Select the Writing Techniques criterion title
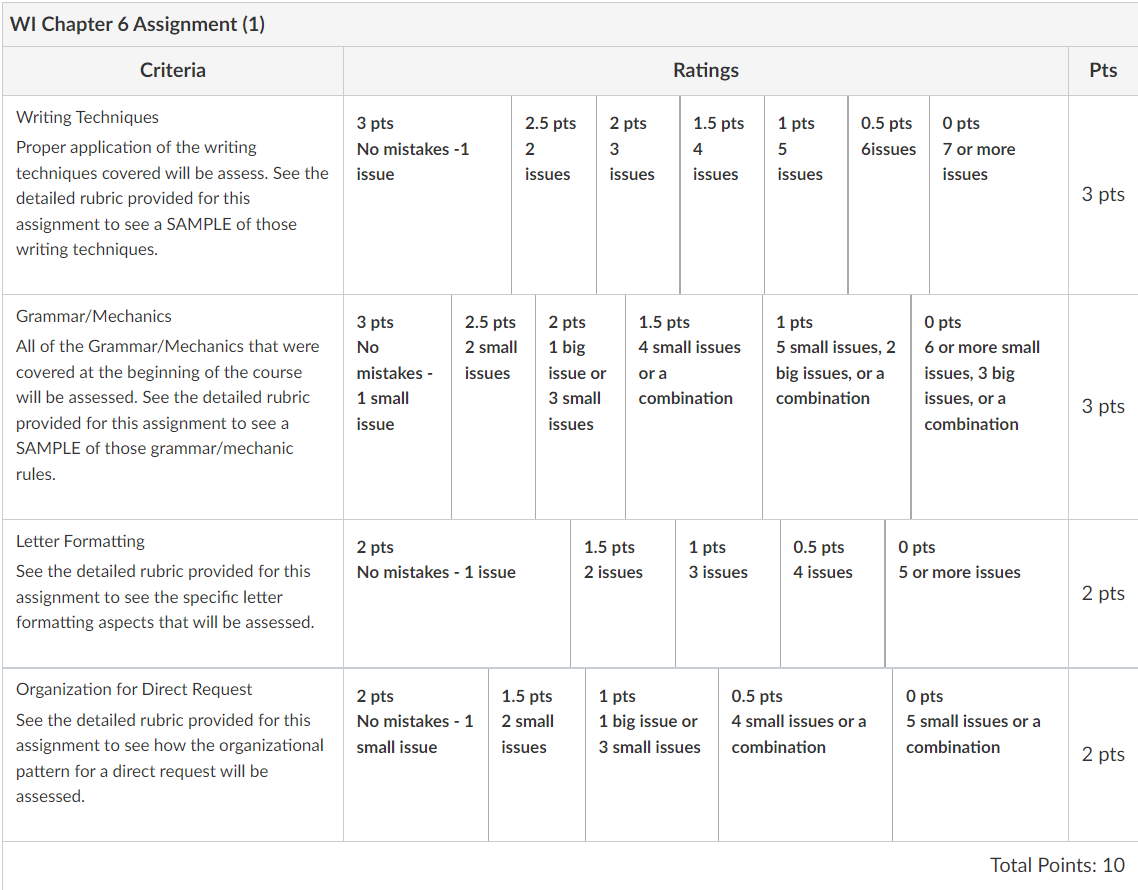 [x=87, y=117]
